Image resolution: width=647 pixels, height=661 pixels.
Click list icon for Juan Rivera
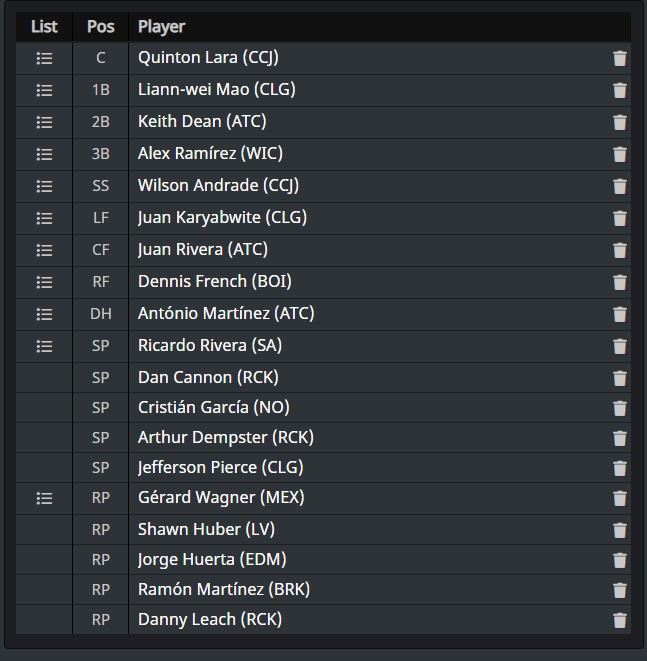[x=44, y=250]
